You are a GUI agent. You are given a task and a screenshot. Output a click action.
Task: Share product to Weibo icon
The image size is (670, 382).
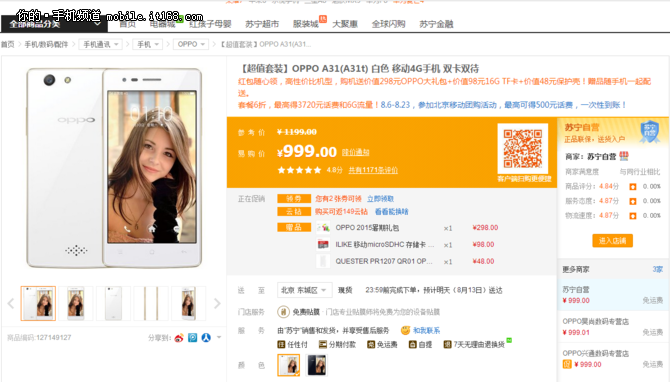coord(179,338)
